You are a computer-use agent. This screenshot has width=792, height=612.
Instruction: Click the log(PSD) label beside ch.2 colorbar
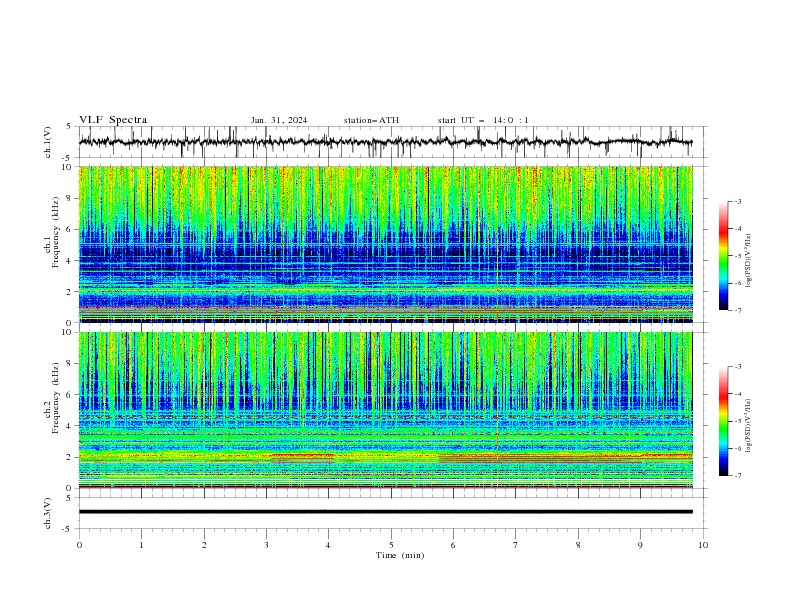point(748,425)
